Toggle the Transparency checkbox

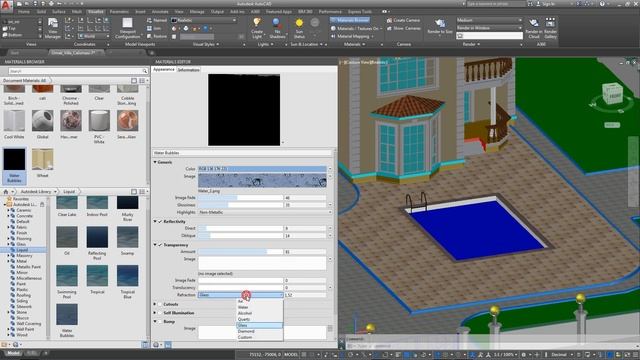click(160, 245)
